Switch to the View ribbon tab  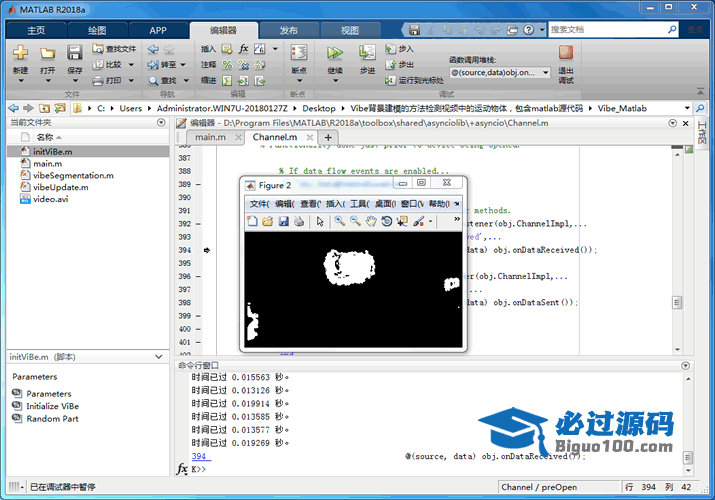click(350, 30)
